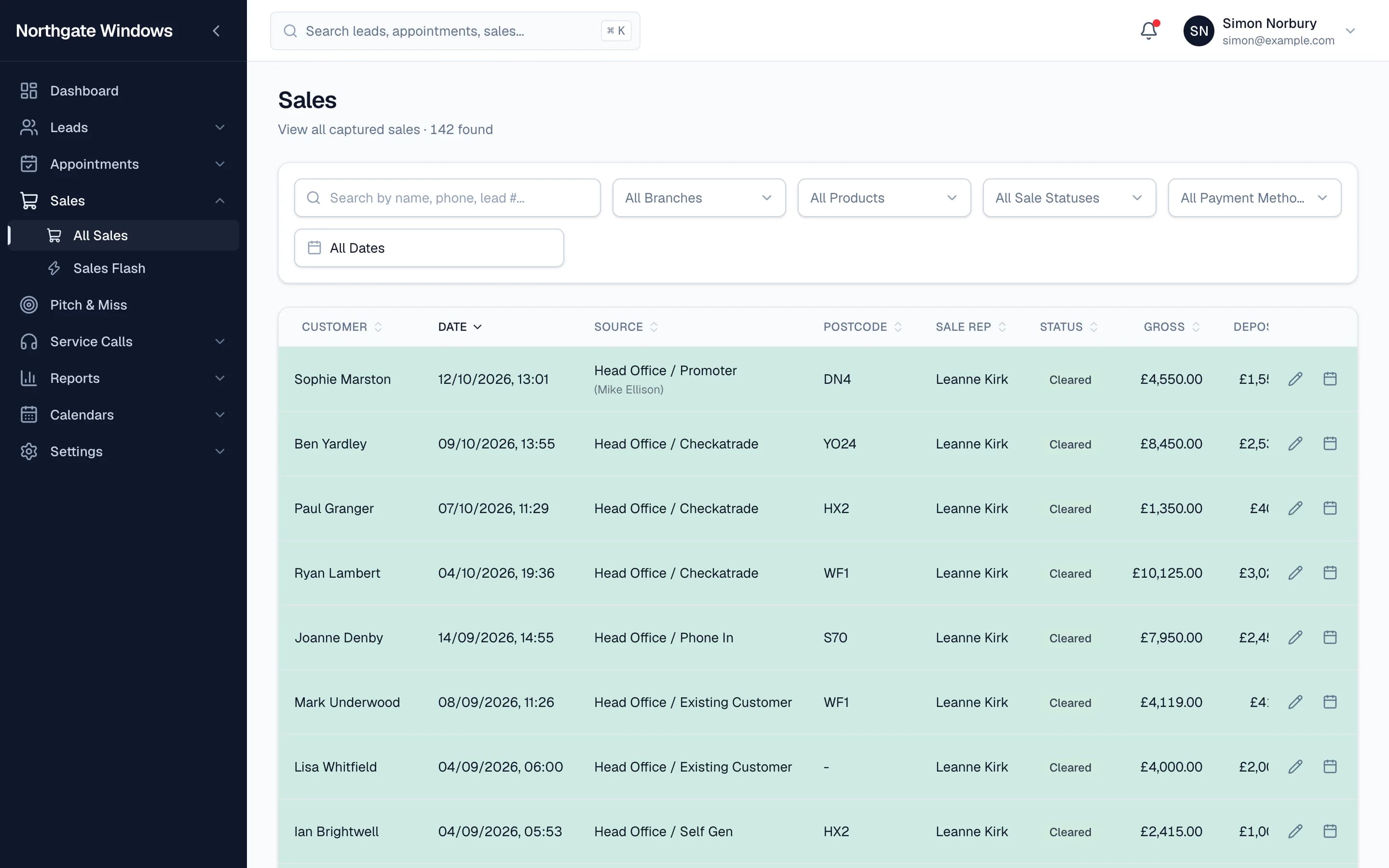Click the search by name, phone field
1389x868 pixels.
[x=447, y=198]
